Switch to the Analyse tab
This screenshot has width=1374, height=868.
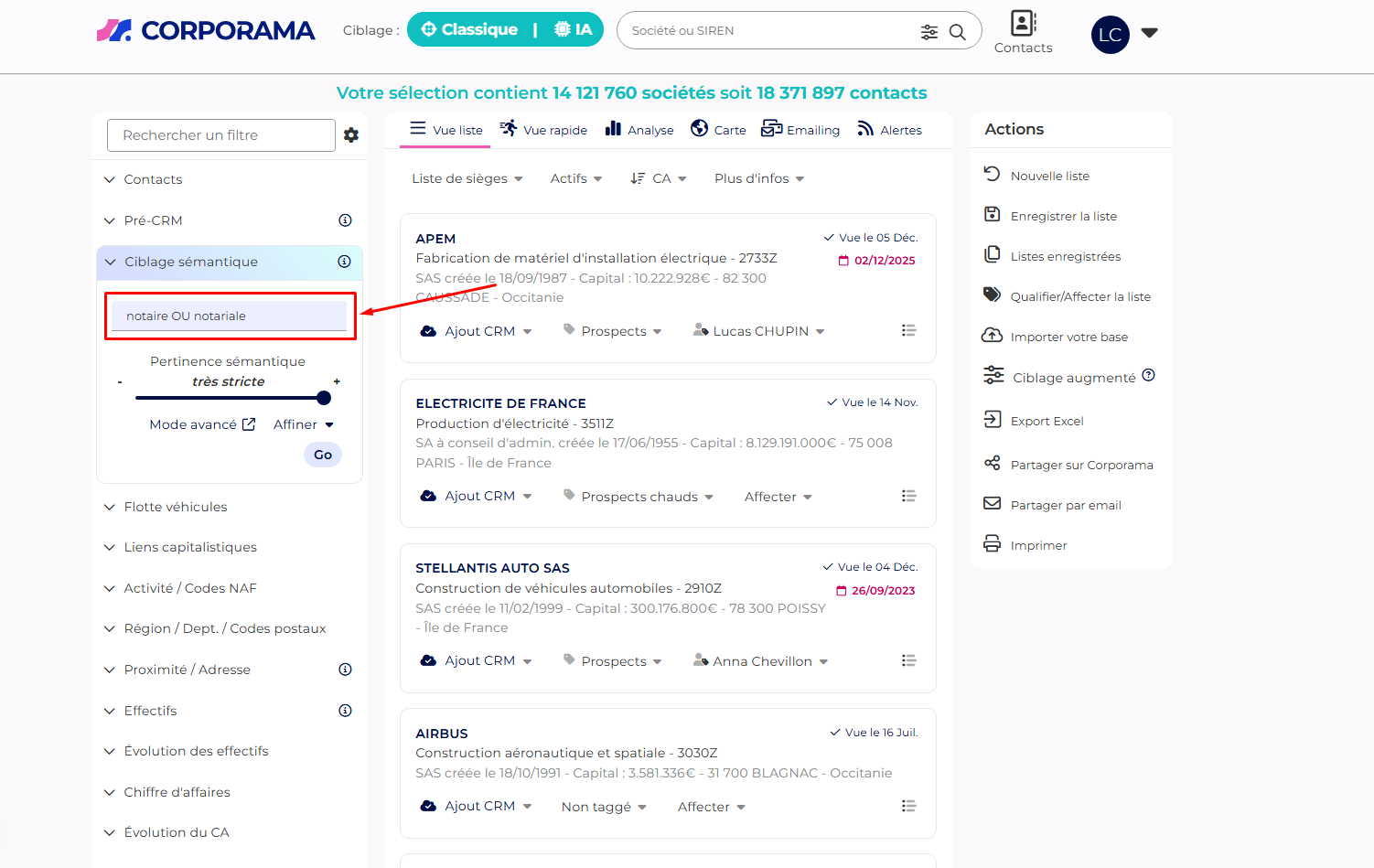click(639, 130)
